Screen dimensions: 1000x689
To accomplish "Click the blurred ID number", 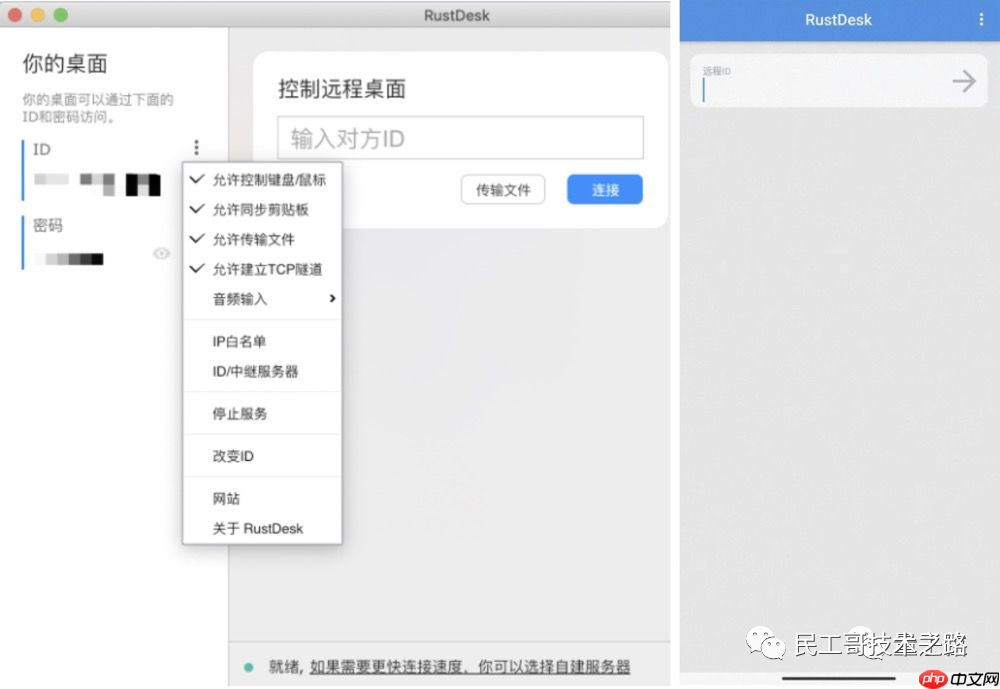I will coord(97,183).
